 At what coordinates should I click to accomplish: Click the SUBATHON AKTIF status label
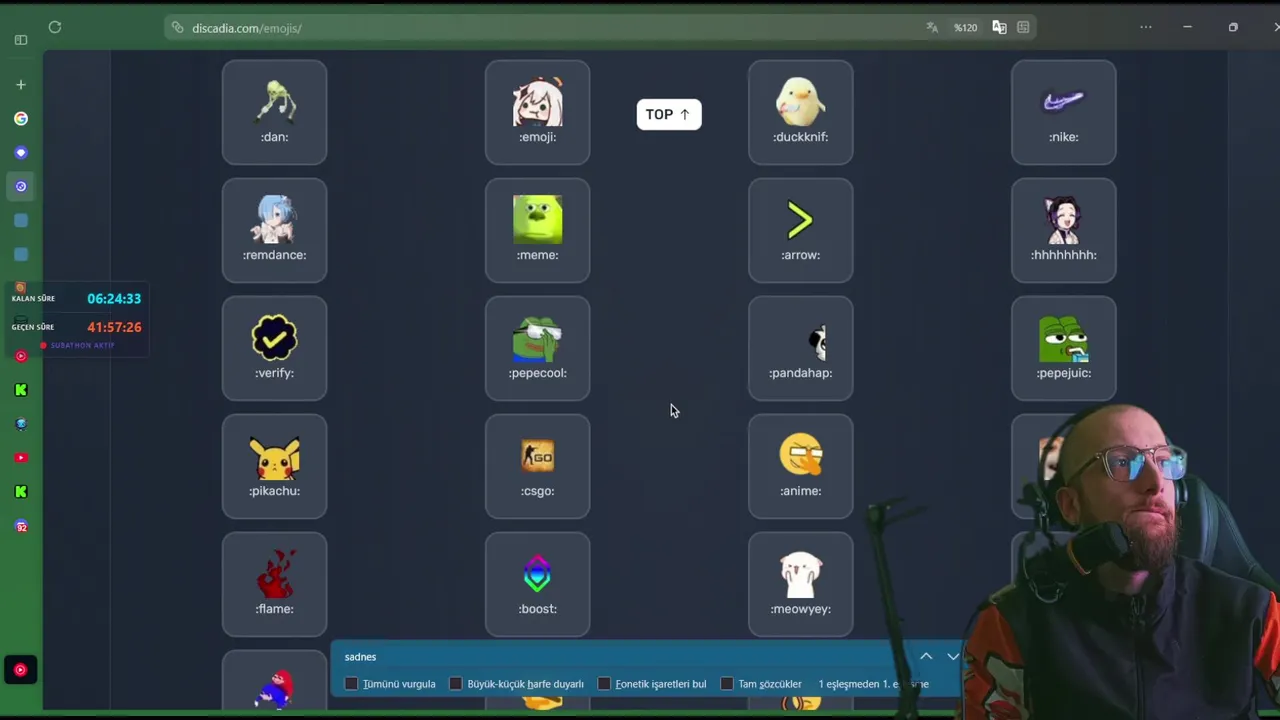[x=78, y=345]
